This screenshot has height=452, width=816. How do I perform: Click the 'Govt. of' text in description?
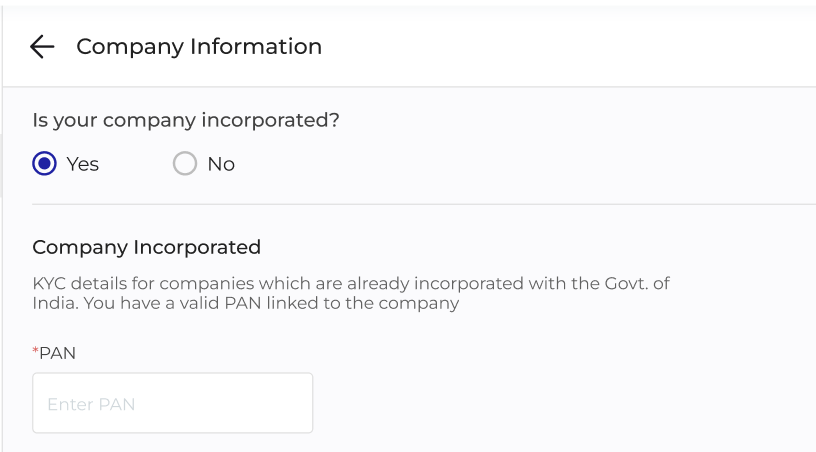pos(637,283)
